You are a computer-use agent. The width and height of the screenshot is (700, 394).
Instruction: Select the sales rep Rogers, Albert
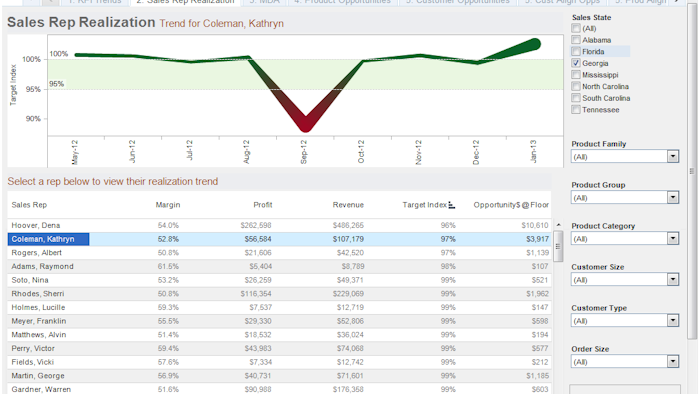pos(37,253)
